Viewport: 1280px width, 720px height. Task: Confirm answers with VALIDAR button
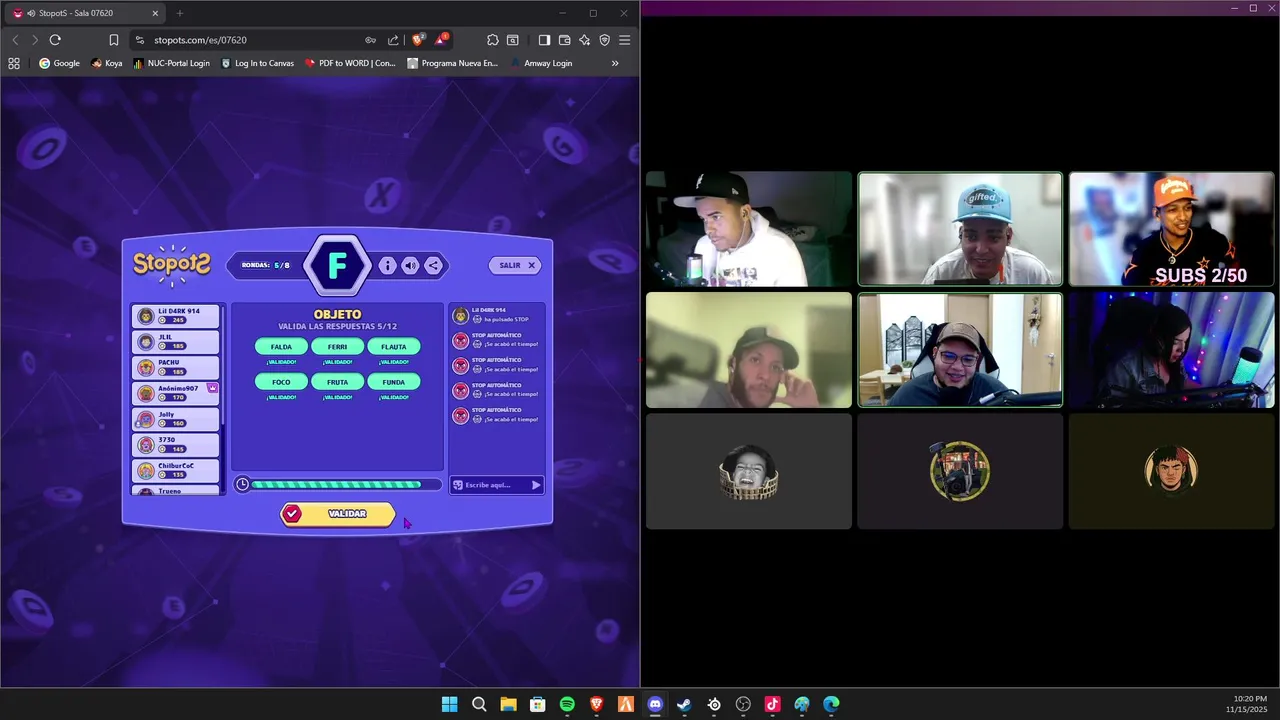338,514
